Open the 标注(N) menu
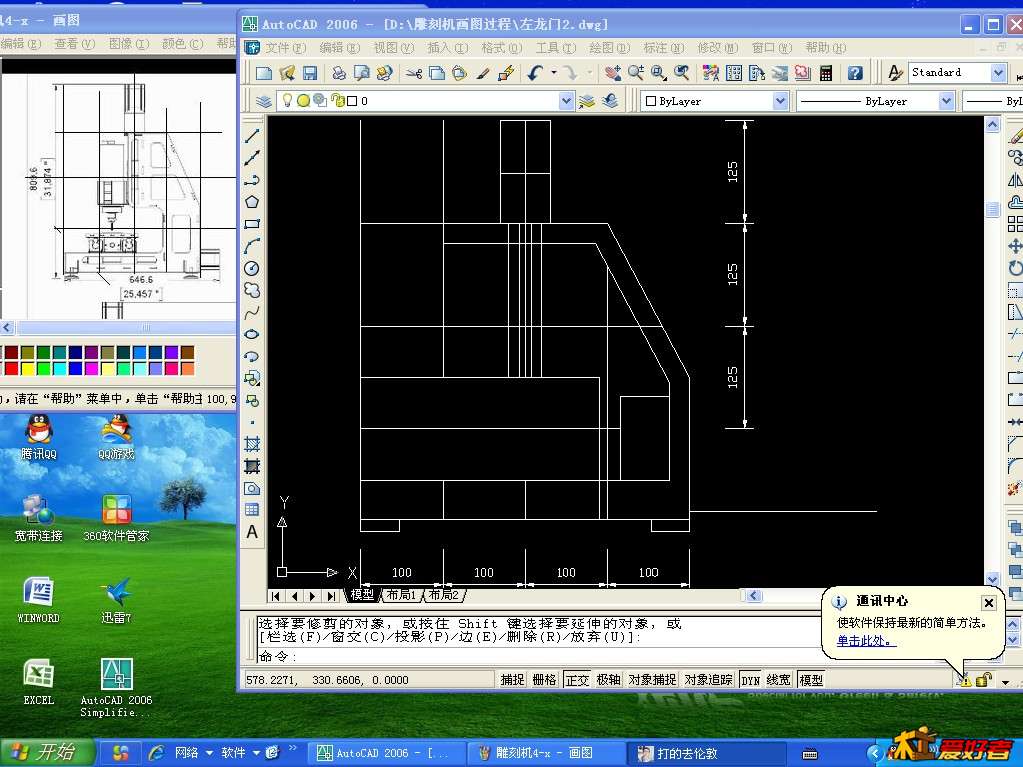The height and width of the screenshot is (767, 1023). 664,48
